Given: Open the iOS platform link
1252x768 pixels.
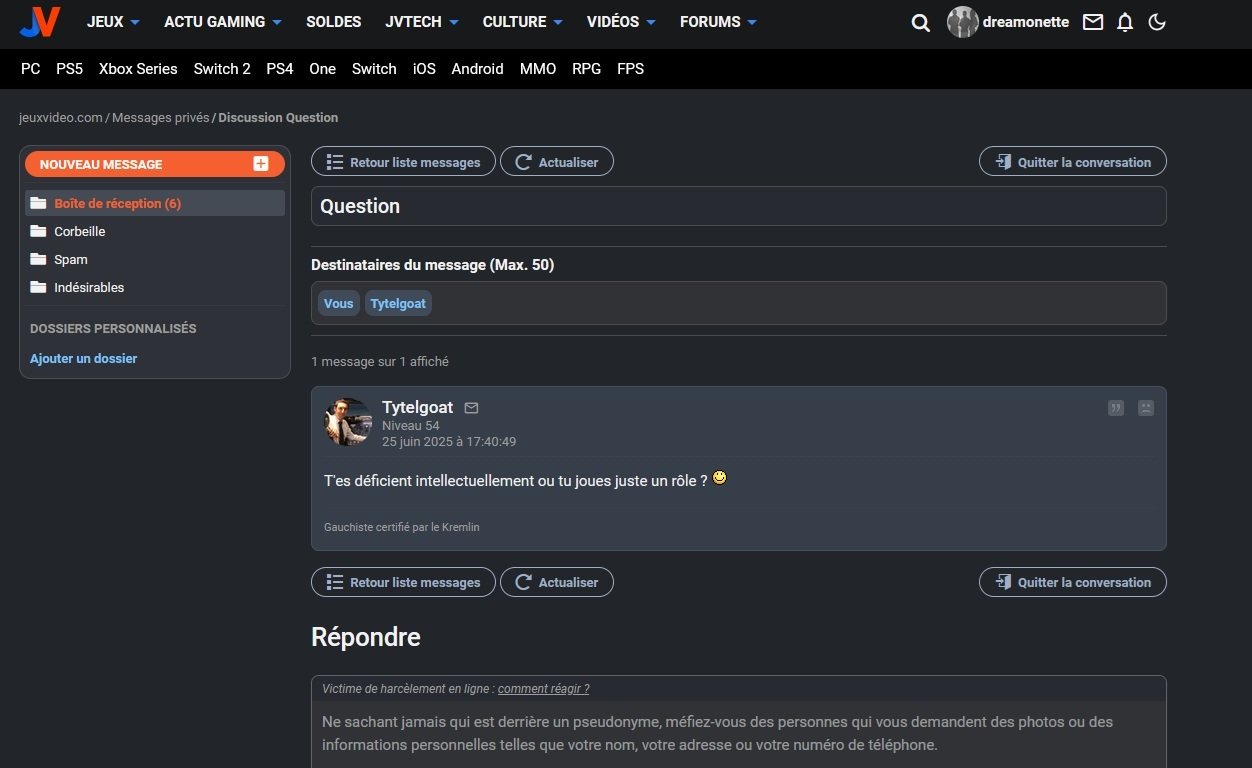Looking at the screenshot, I should tap(424, 69).
